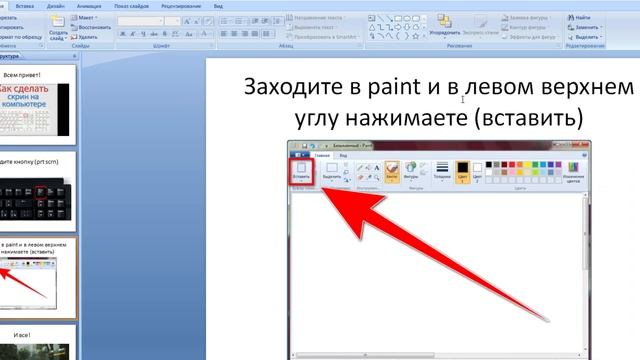Select the Left Brace shape

(x=398, y=36)
